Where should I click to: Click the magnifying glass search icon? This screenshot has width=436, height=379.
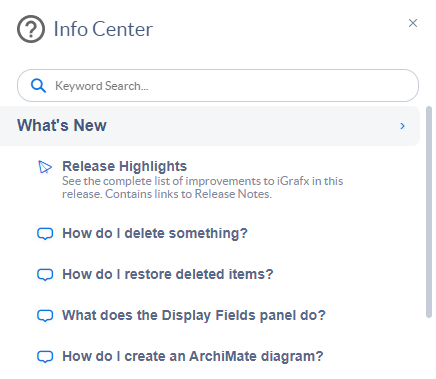click(x=38, y=86)
